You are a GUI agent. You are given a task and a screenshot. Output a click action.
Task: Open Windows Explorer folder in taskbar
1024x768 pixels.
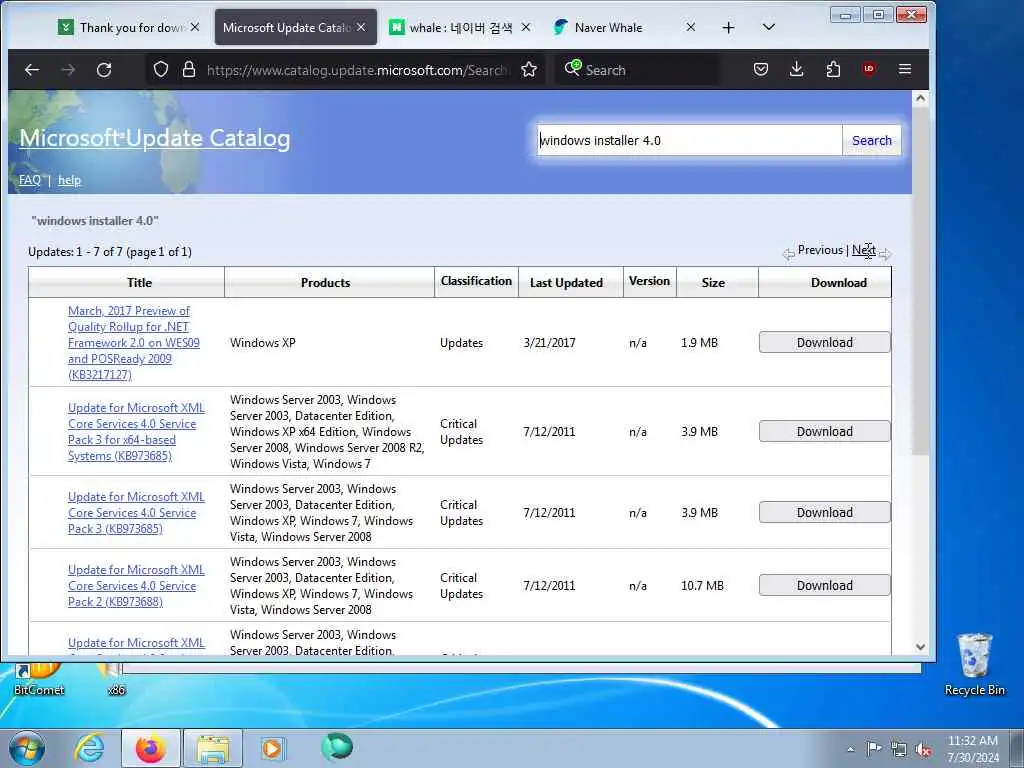(x=213, y=748)
